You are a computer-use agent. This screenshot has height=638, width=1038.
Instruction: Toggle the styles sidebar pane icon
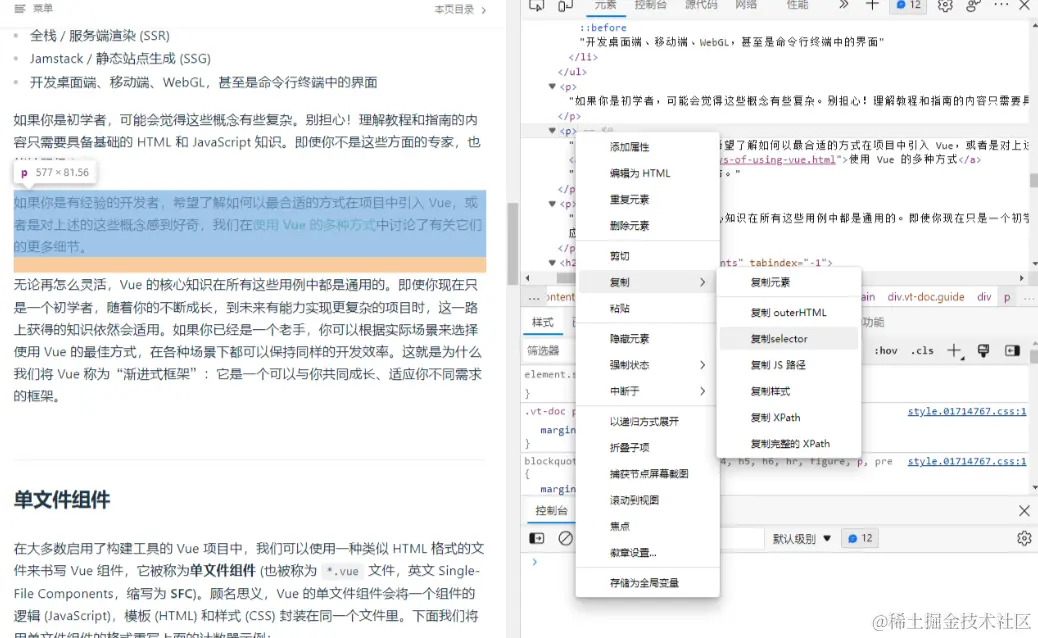tap(1012, 351)
